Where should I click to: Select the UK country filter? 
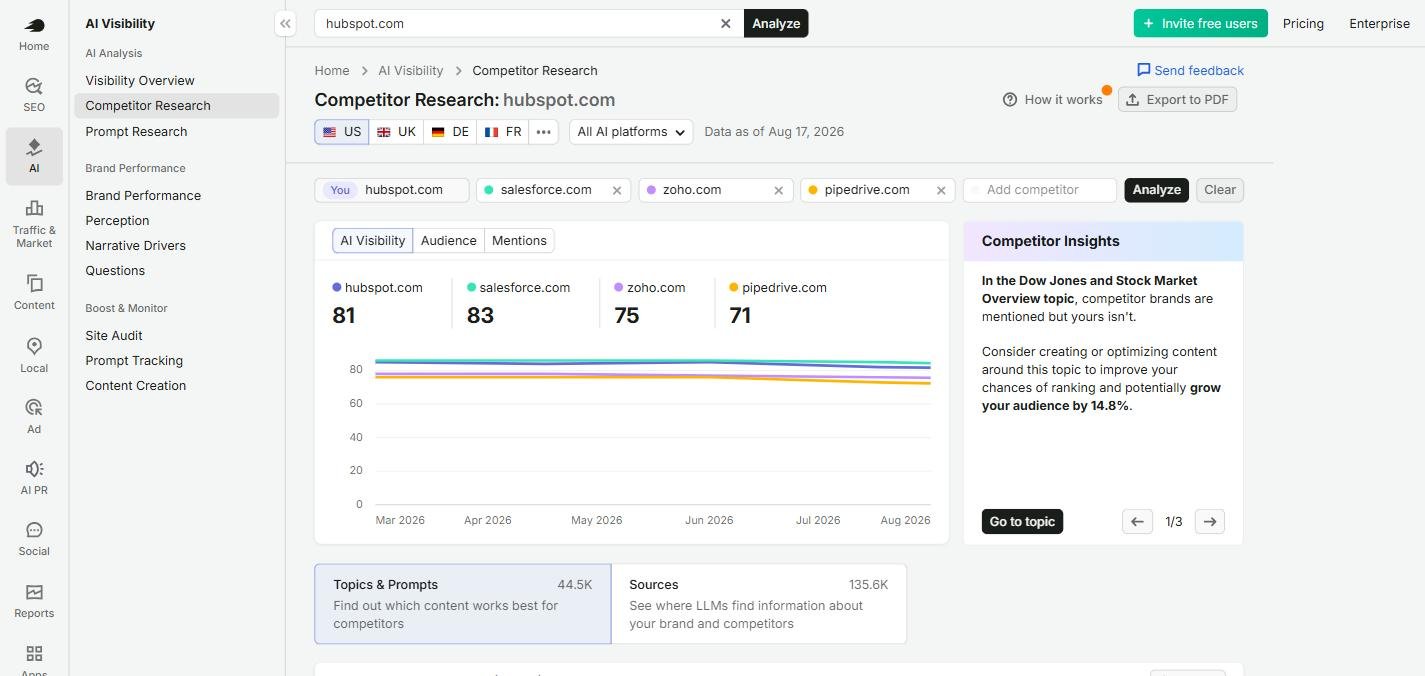pos(396,132)
